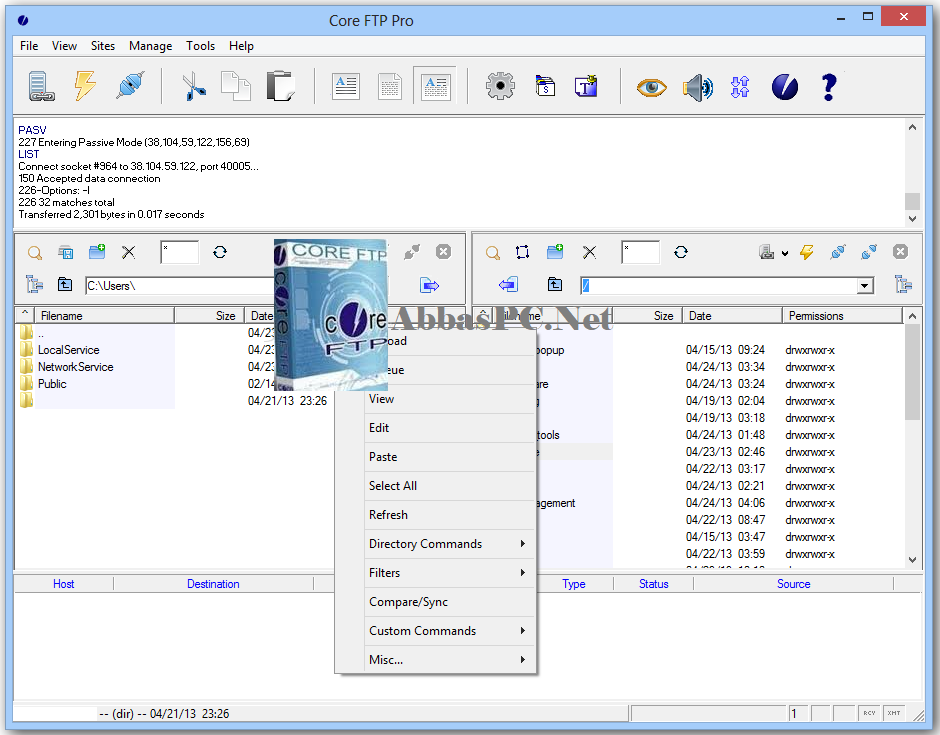Expand the remote path dropdown

[x=864, y=286]
